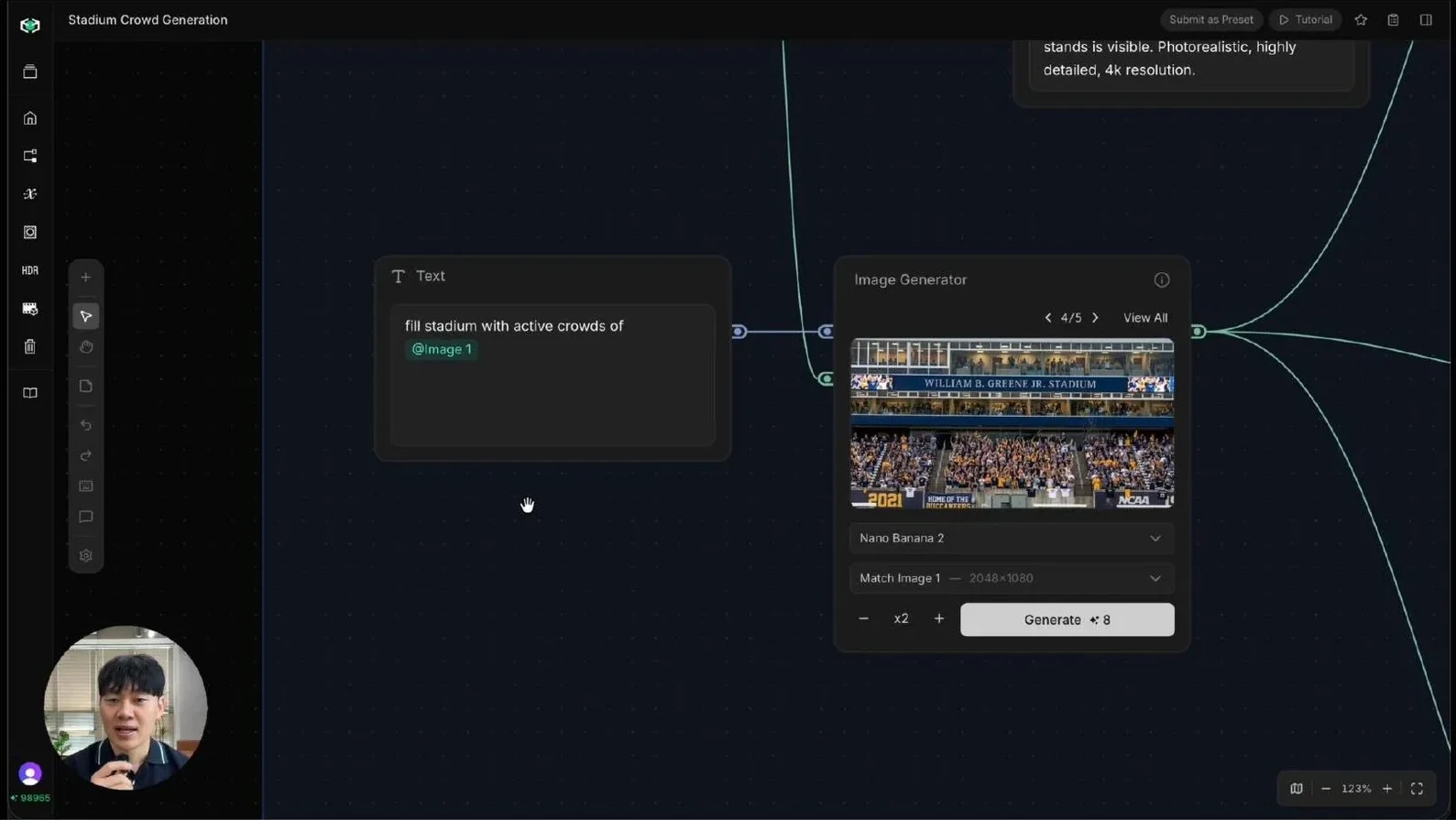This screenshot has height=820, width=1456.
Task: Open the node workflow icon in sidebar
Action: coord(30,157)
